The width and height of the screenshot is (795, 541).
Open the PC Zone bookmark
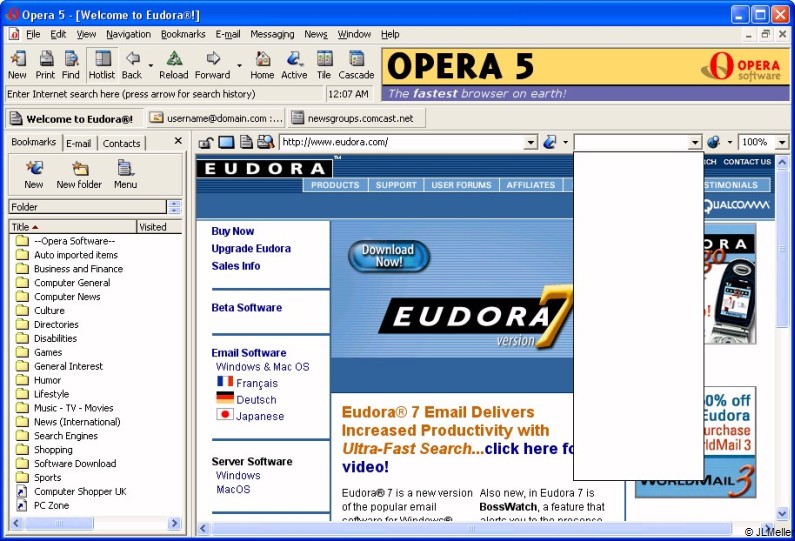(51, 506)
